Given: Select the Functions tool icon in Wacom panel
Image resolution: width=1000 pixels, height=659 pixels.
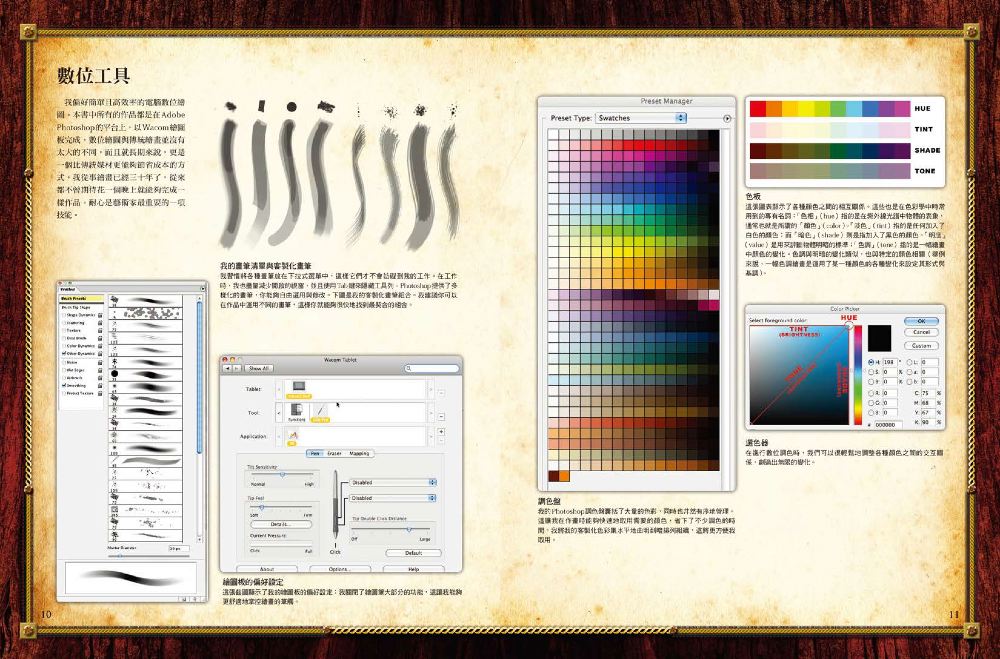Looking at the screenshot, I should tap(297, 410).
